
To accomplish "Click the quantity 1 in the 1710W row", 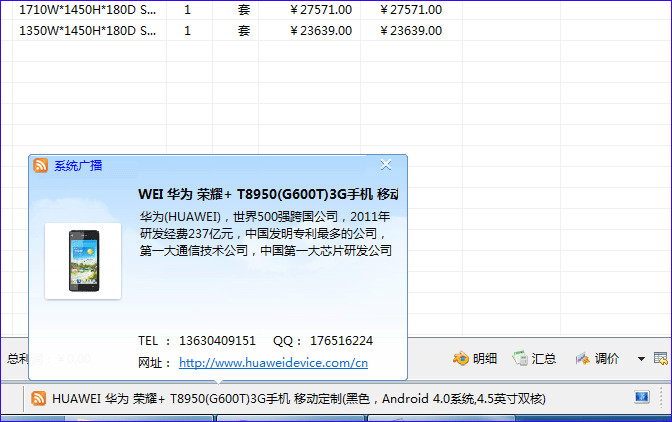I will (x=187, y=10).
